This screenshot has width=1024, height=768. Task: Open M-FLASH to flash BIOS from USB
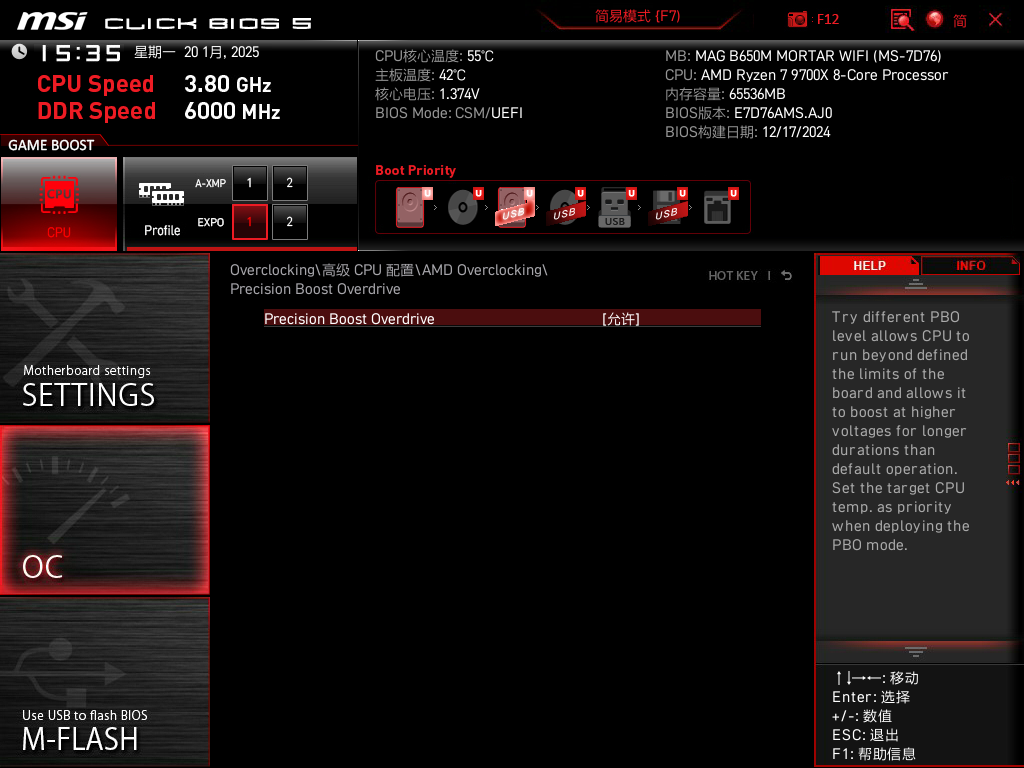[x=104, y=681]
